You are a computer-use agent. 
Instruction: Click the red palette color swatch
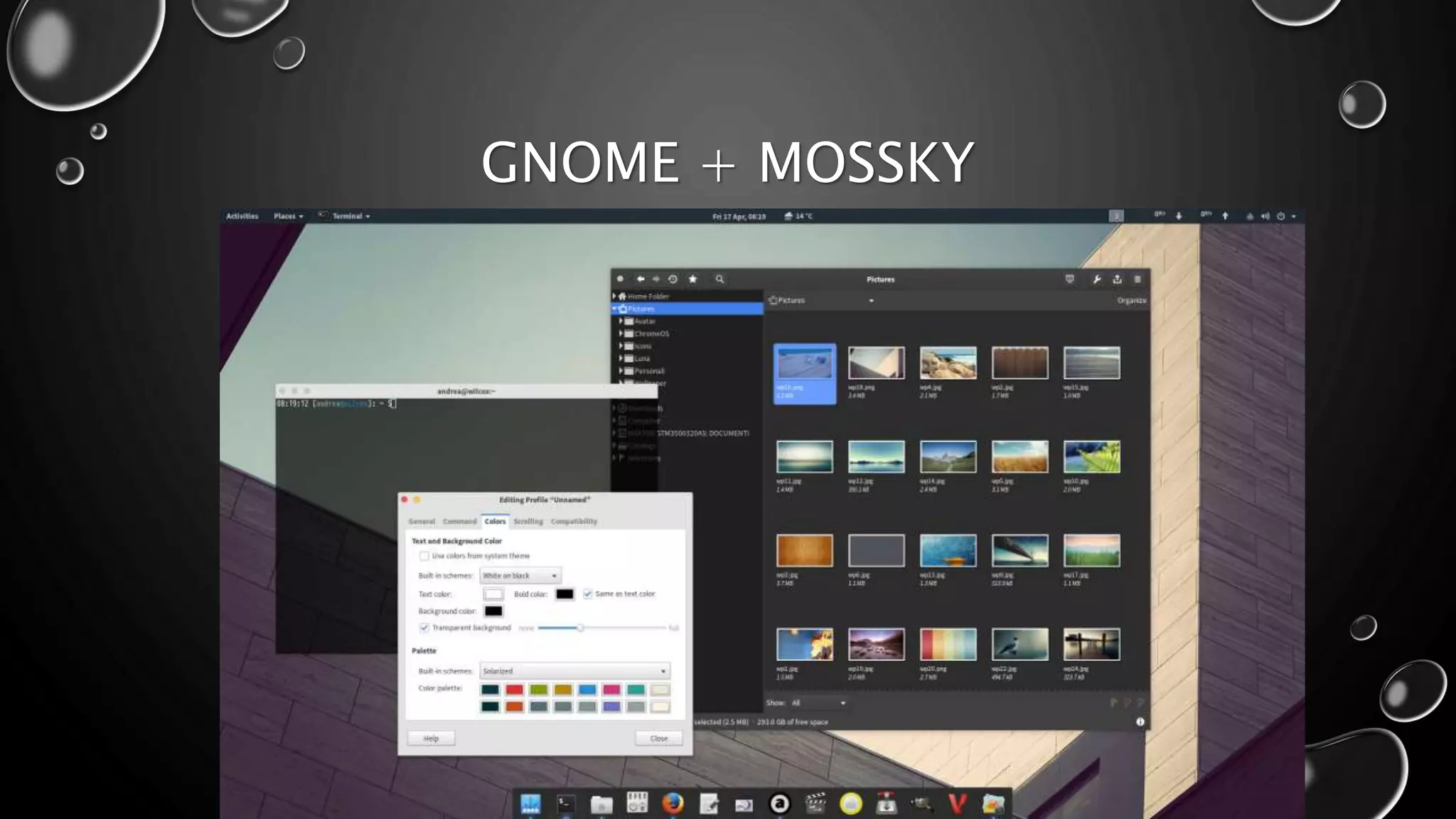pyautogui.click(x=514, y=690)
